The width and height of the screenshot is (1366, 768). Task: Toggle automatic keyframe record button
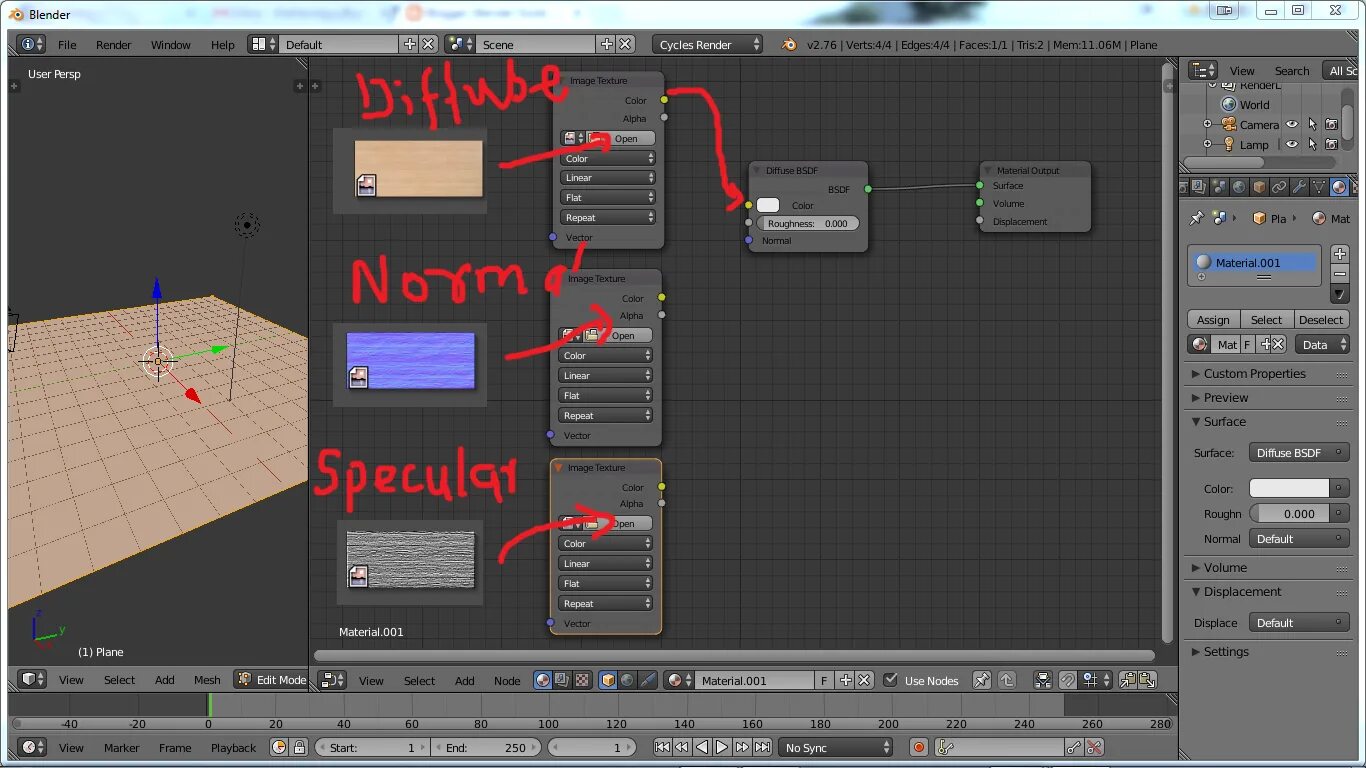[919, 747]
